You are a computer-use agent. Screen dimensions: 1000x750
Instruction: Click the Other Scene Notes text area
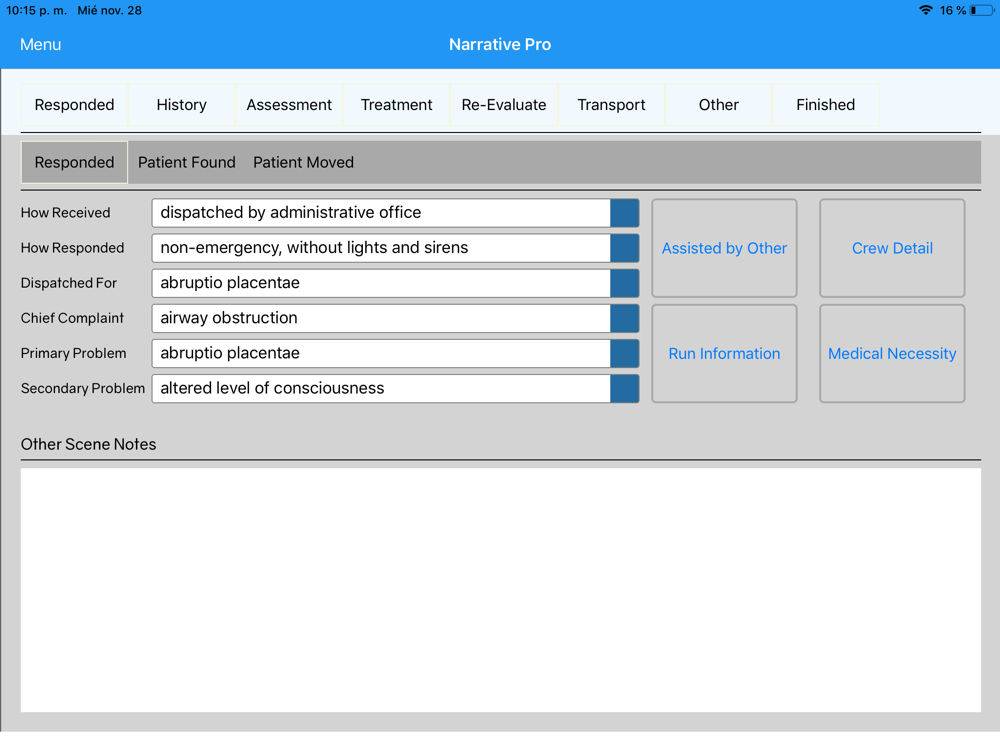coord(501,590)
